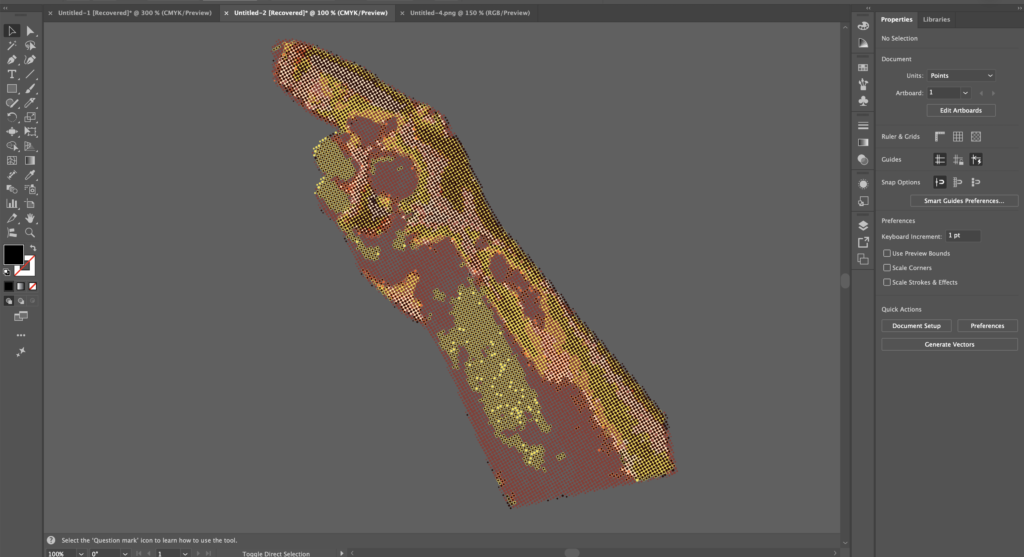Toggle Scale Strokes & Effects checkbox
The width and height of the screenshot is (1024, 557).
887,282
